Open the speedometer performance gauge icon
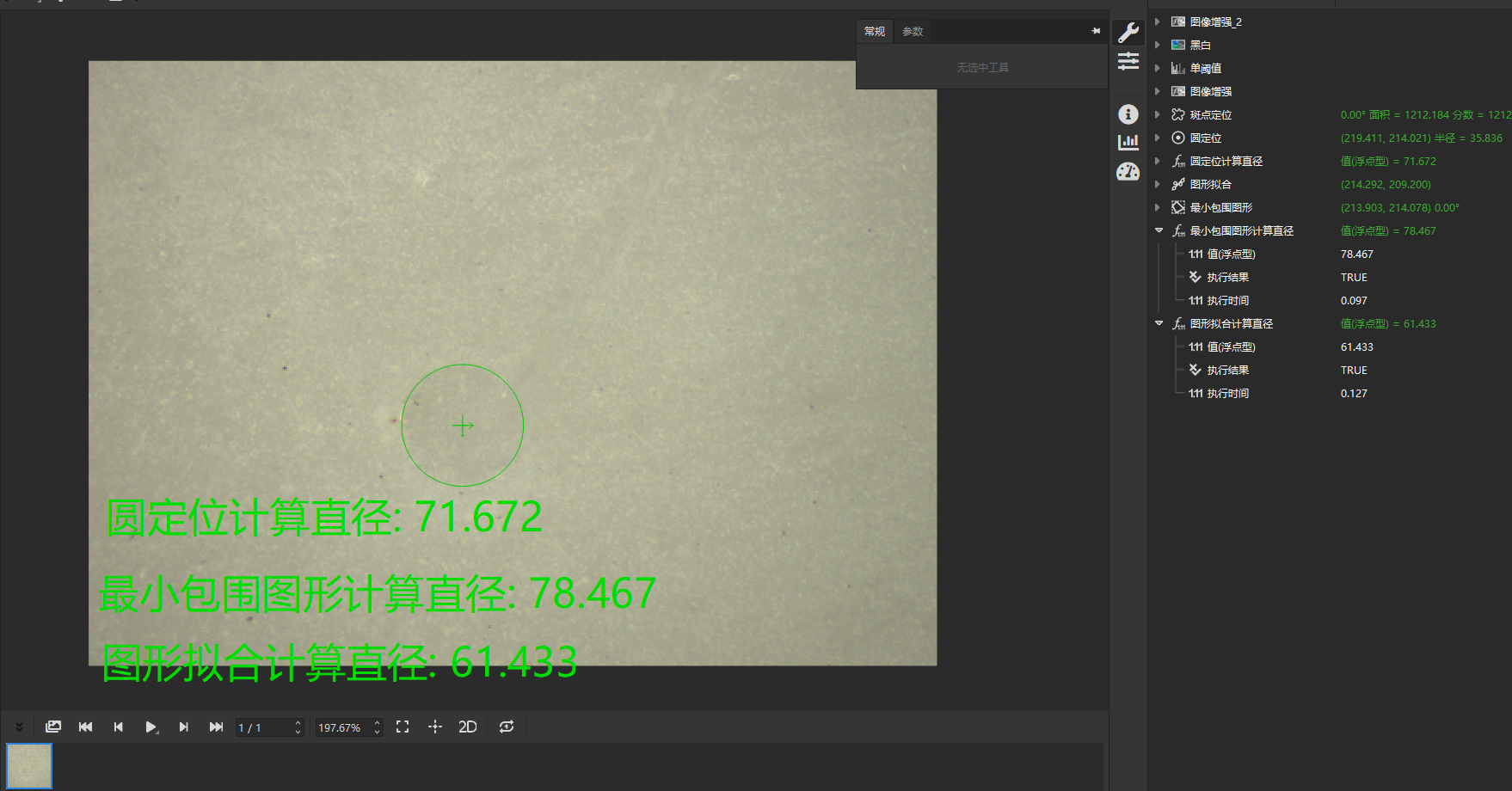This screenshot has width=1512, height=791. (1128, 172)
